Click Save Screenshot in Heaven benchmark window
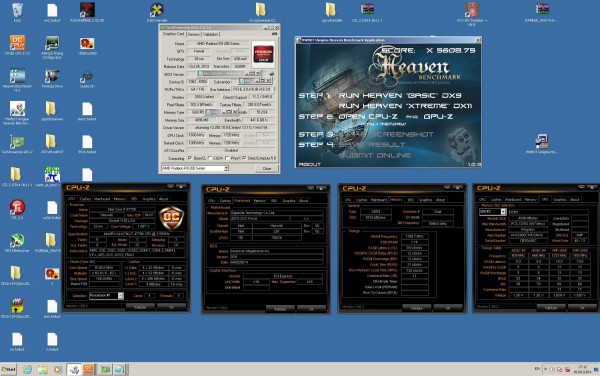Screen dimensions: 600x376 click(x=387, y=135)
